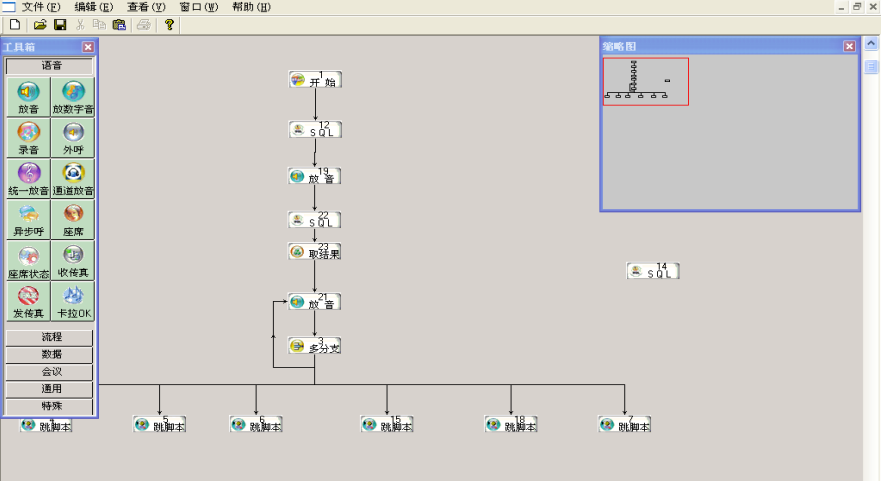Expand the 会议 toolbox category
The height and width of the screenshot is (481, 881).
[50, 372]
